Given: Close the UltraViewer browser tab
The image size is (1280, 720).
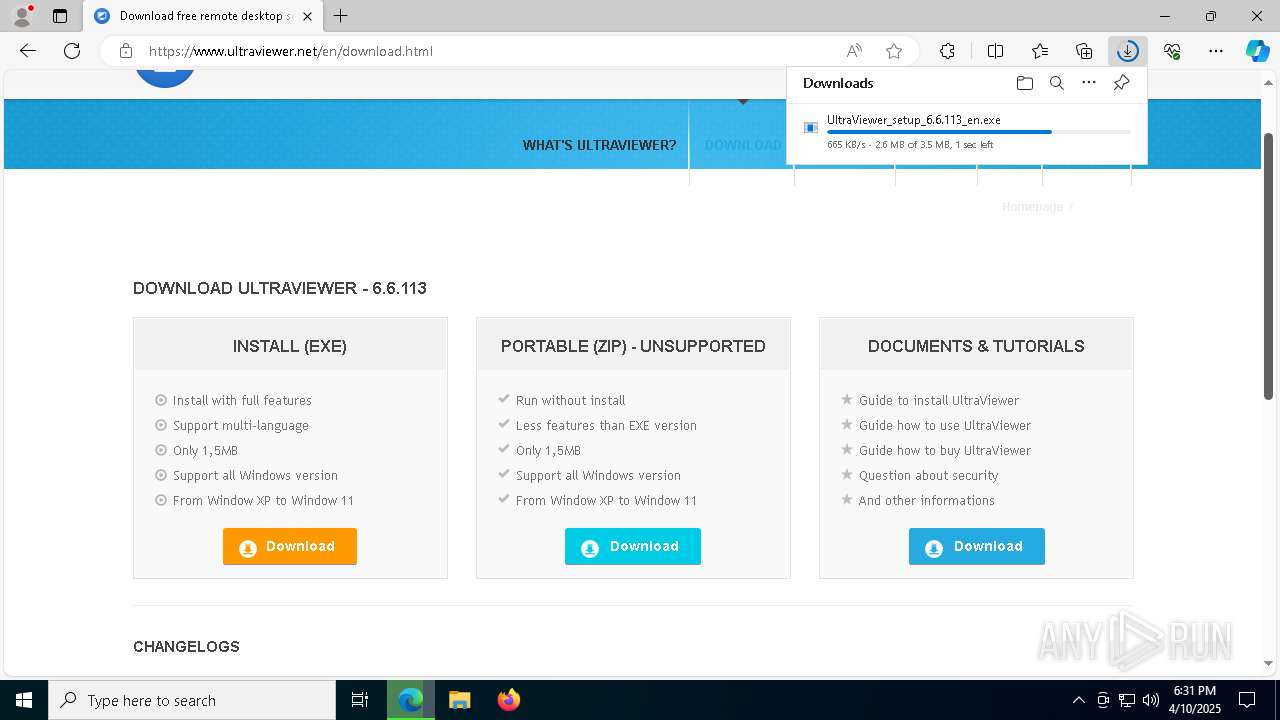Looking at the screenshot, I should [x=308, y=16].
